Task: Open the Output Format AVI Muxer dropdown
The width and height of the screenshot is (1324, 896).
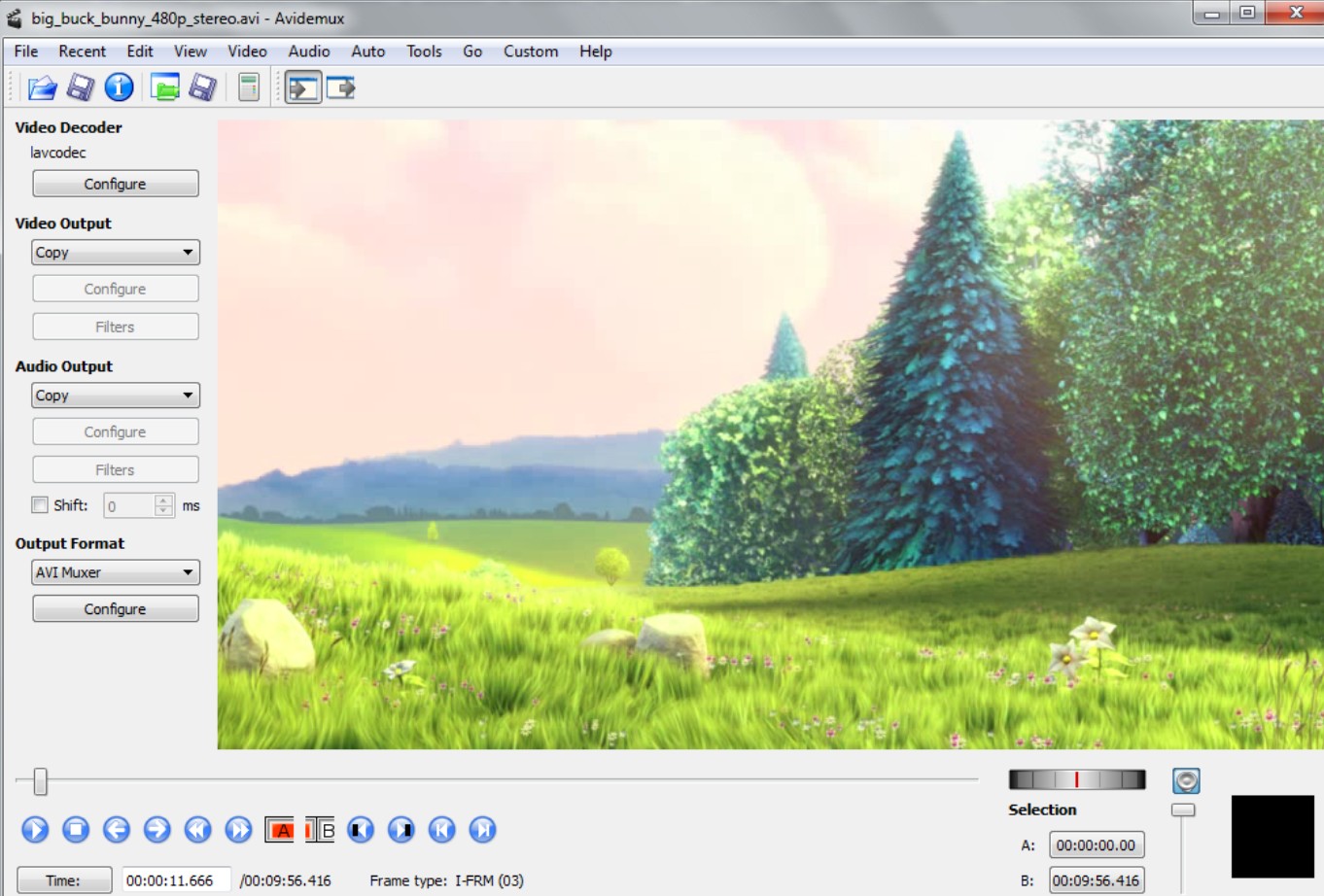Action: (116, 571)
